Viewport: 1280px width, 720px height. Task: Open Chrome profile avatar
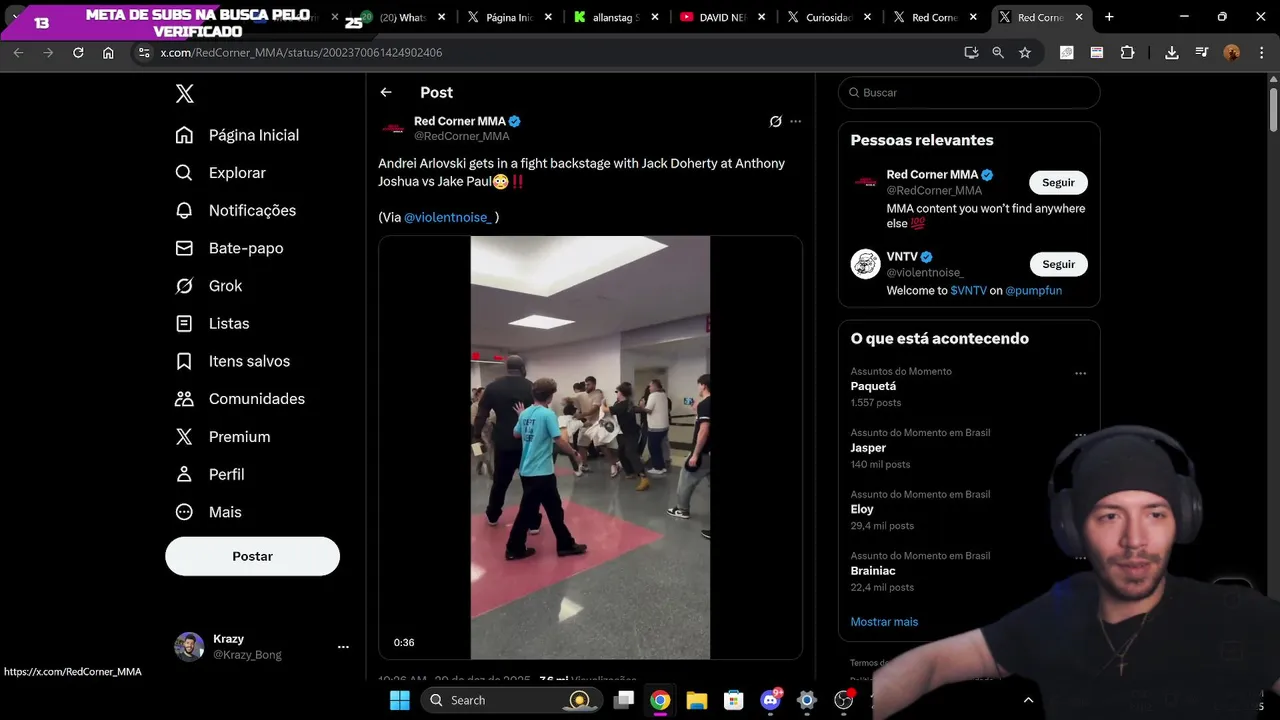tap(1232, 52)
